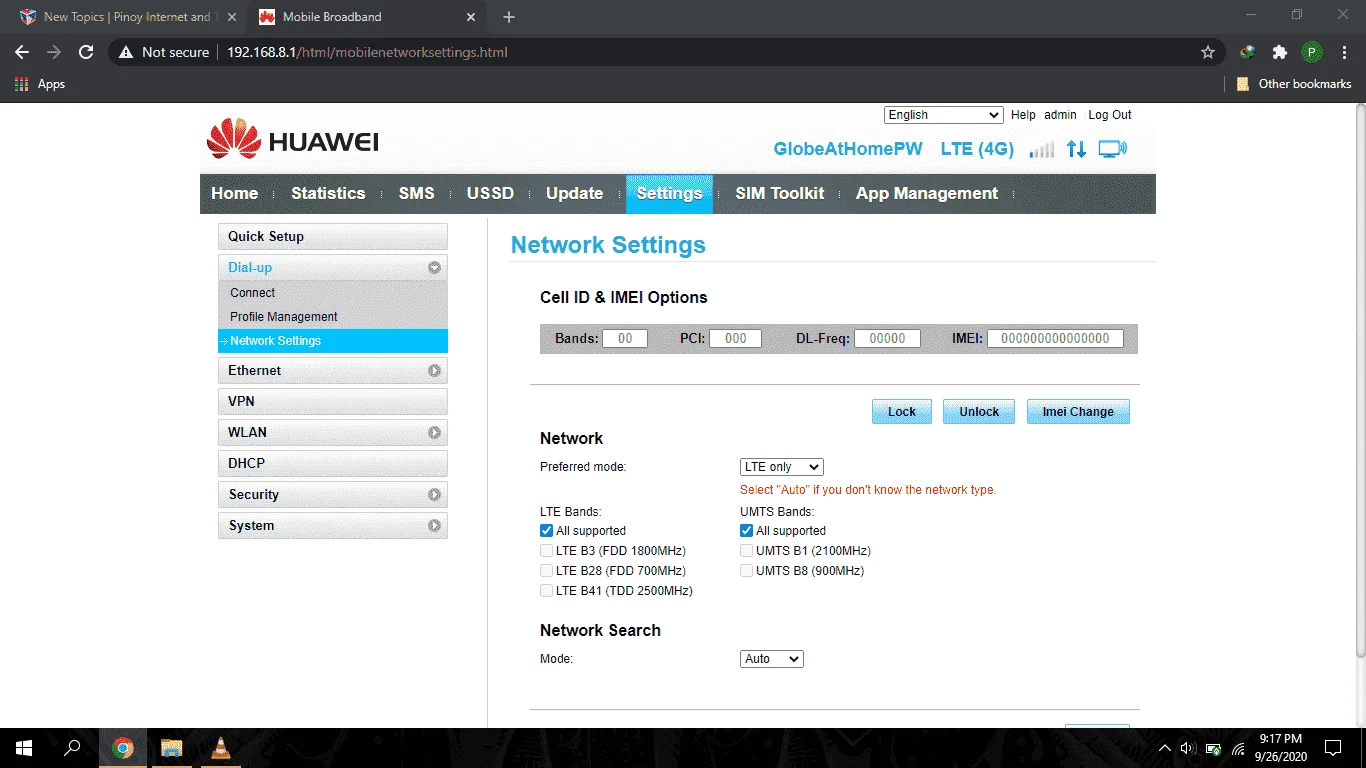Image resolution: width=1366 pixels, height=768 pixels.
Task: Click the Bands input field
Action: 625,338
